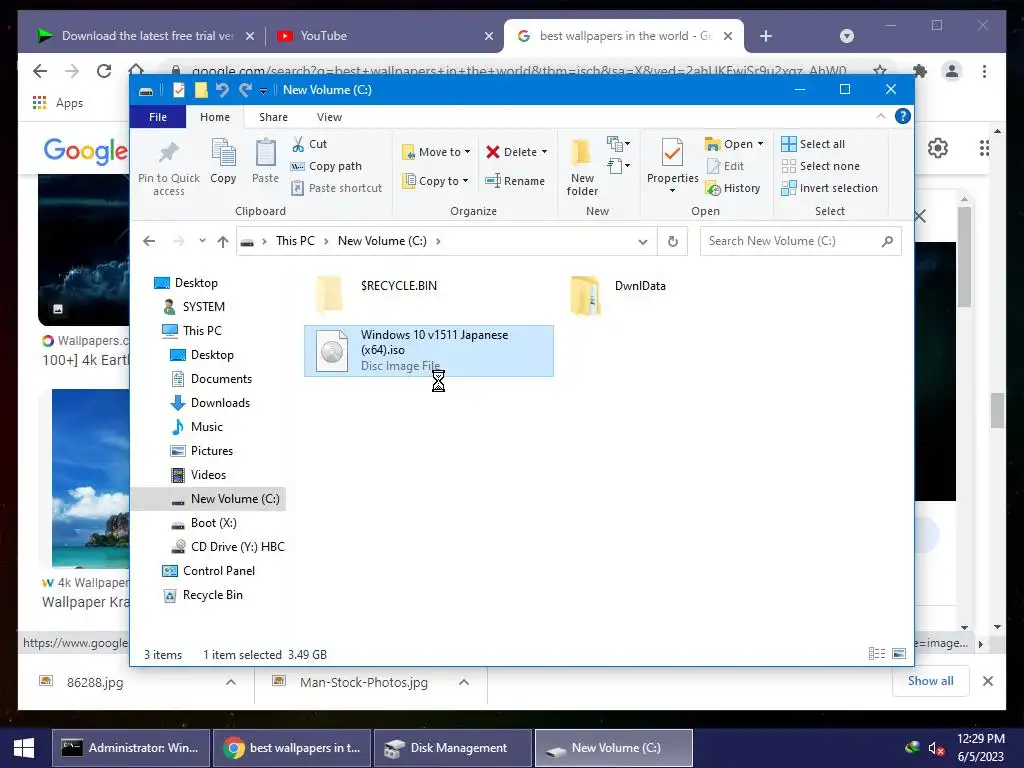The height and width of the screenshot is (768, 1024).
Task: Open Explorer Help question mark icon
Action: coord(903,116)
